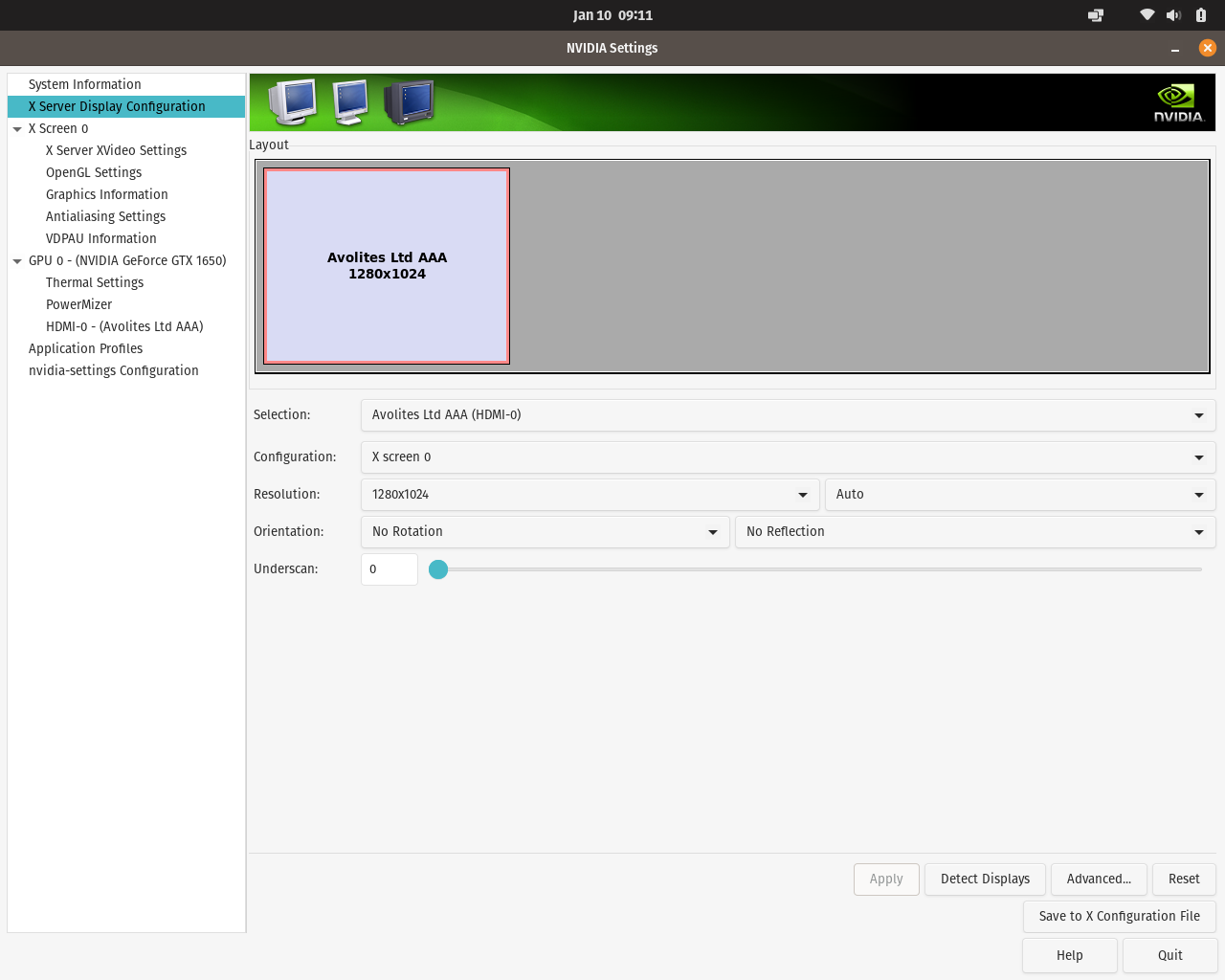1225x980 pixels.
Task: Select Avolites Ltd AAA display in layout
Action: pos(387,266)
